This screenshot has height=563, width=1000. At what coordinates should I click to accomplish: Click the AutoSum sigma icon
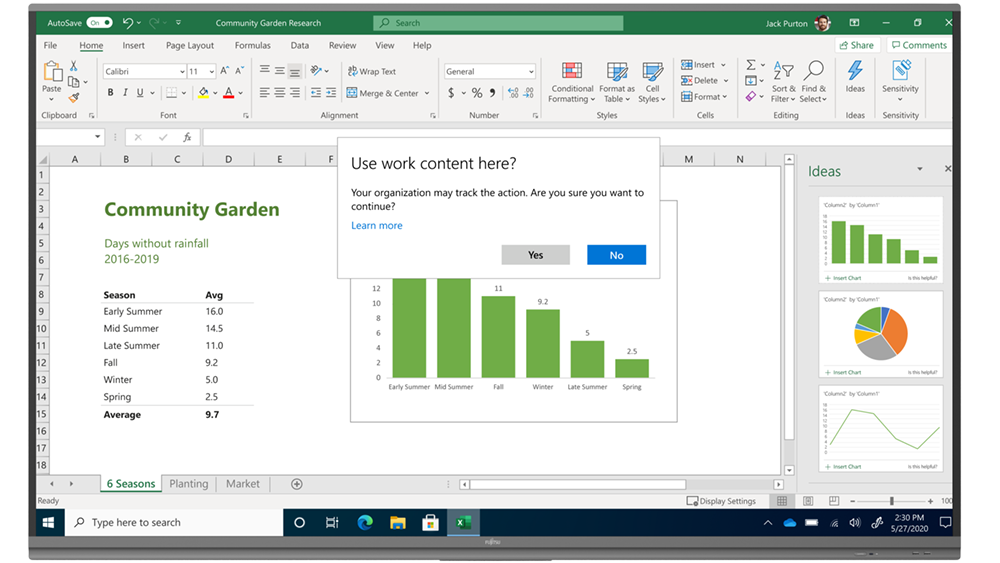click(x=751, y=64)
